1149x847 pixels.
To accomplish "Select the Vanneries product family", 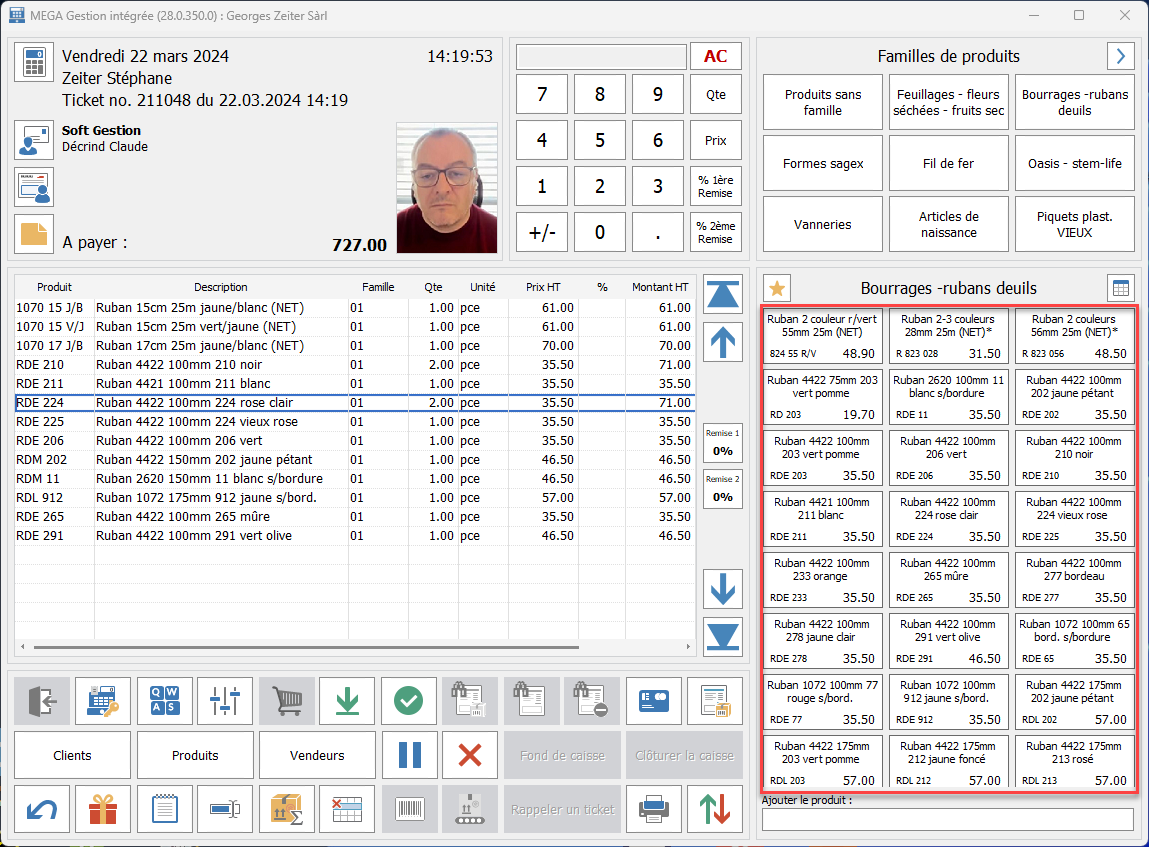I will click(x=823, y=224).
